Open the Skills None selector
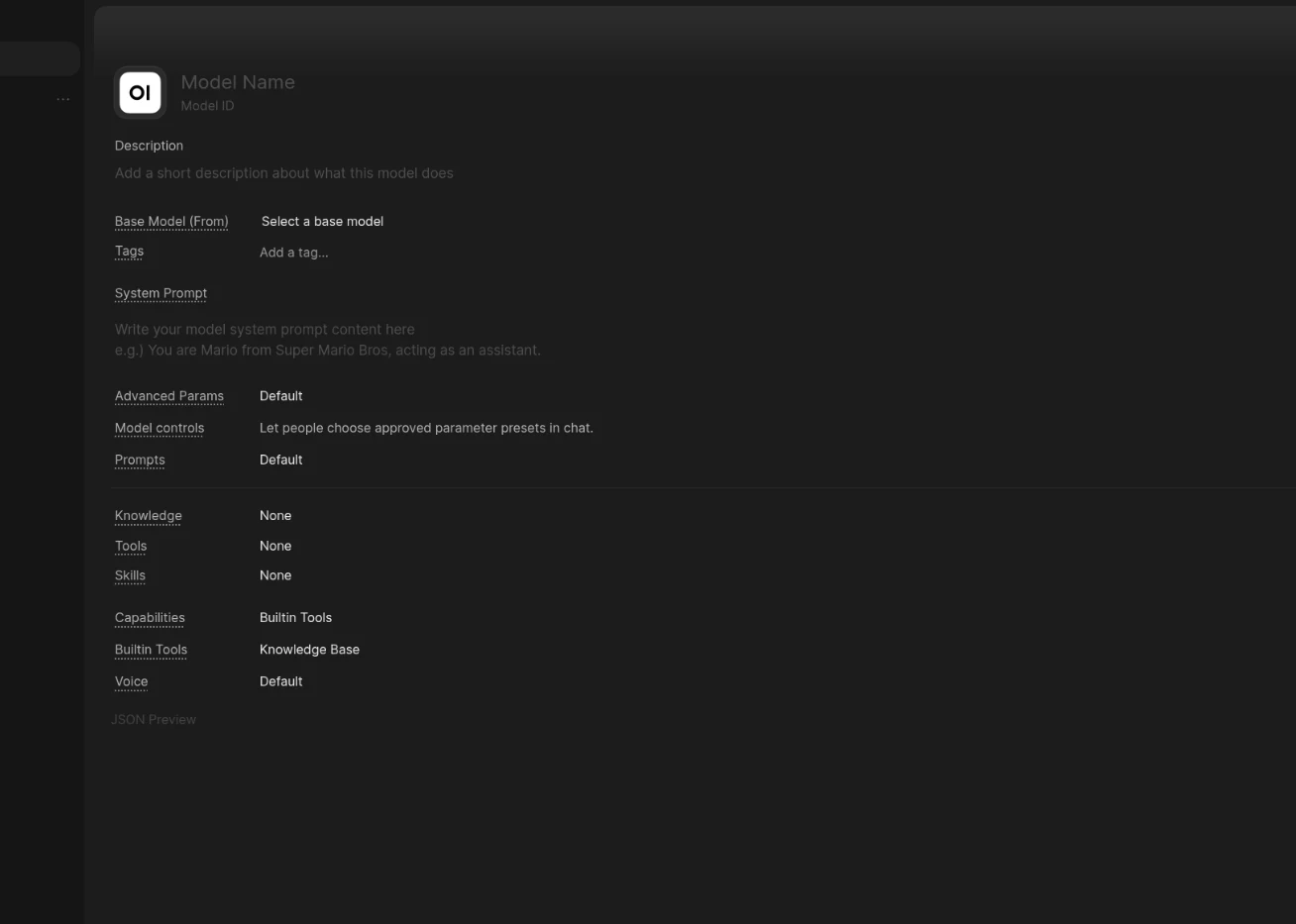The width and height of the screenshot is (1296, 924). [275, 575]
